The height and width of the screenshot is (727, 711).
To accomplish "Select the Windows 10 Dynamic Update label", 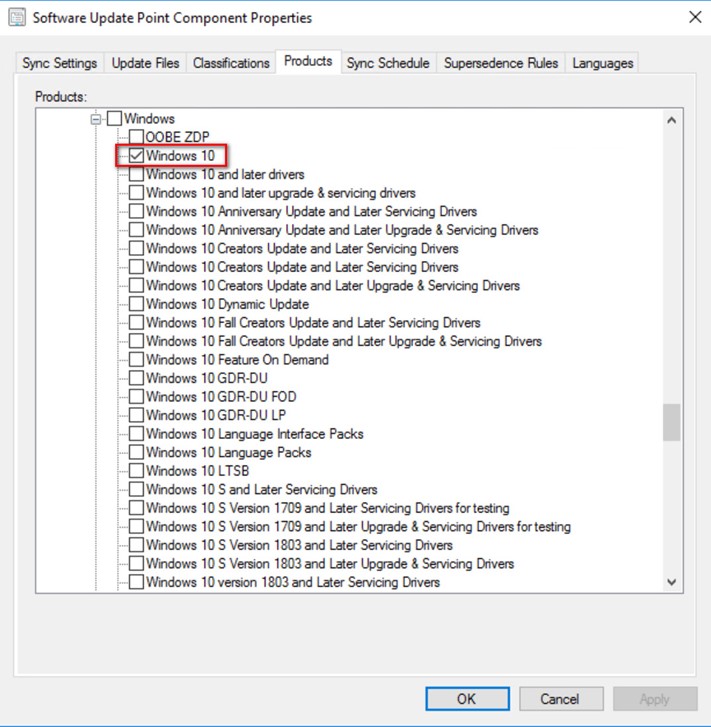I will (x=228, y=304).
